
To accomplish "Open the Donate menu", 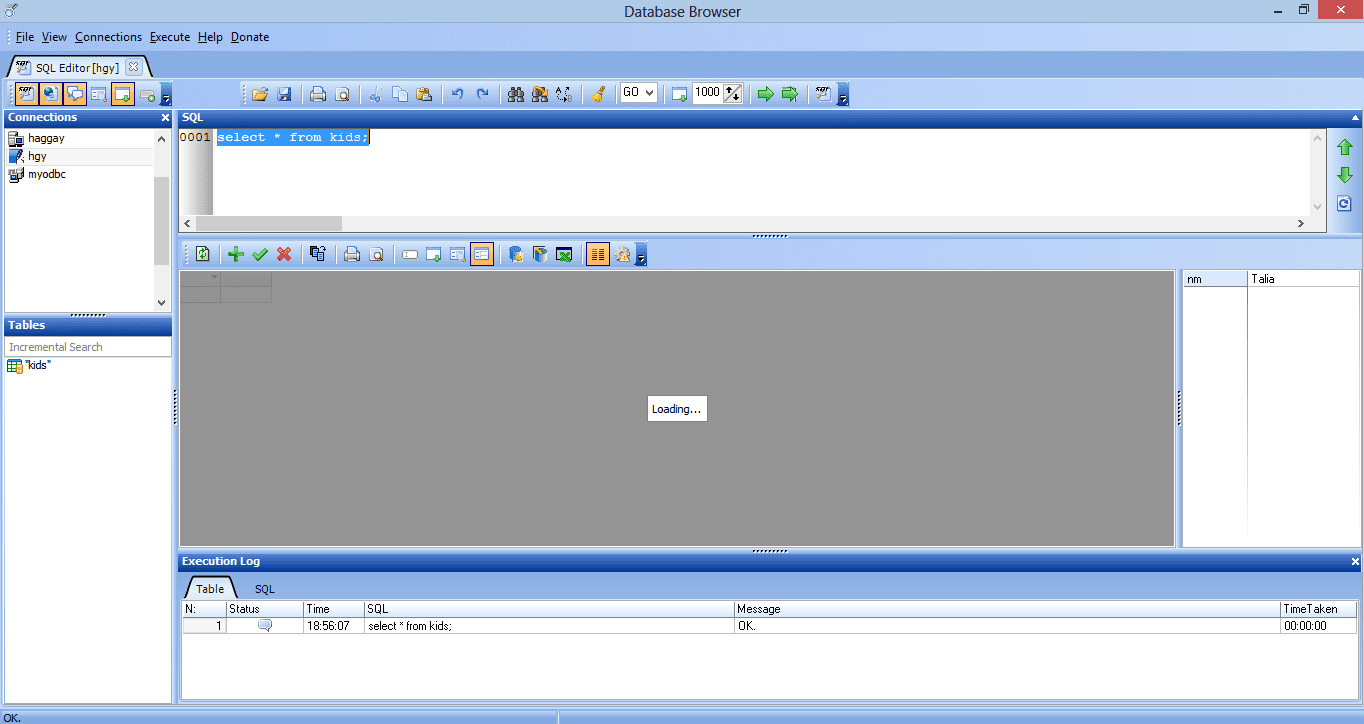I will tap(250, 37).
